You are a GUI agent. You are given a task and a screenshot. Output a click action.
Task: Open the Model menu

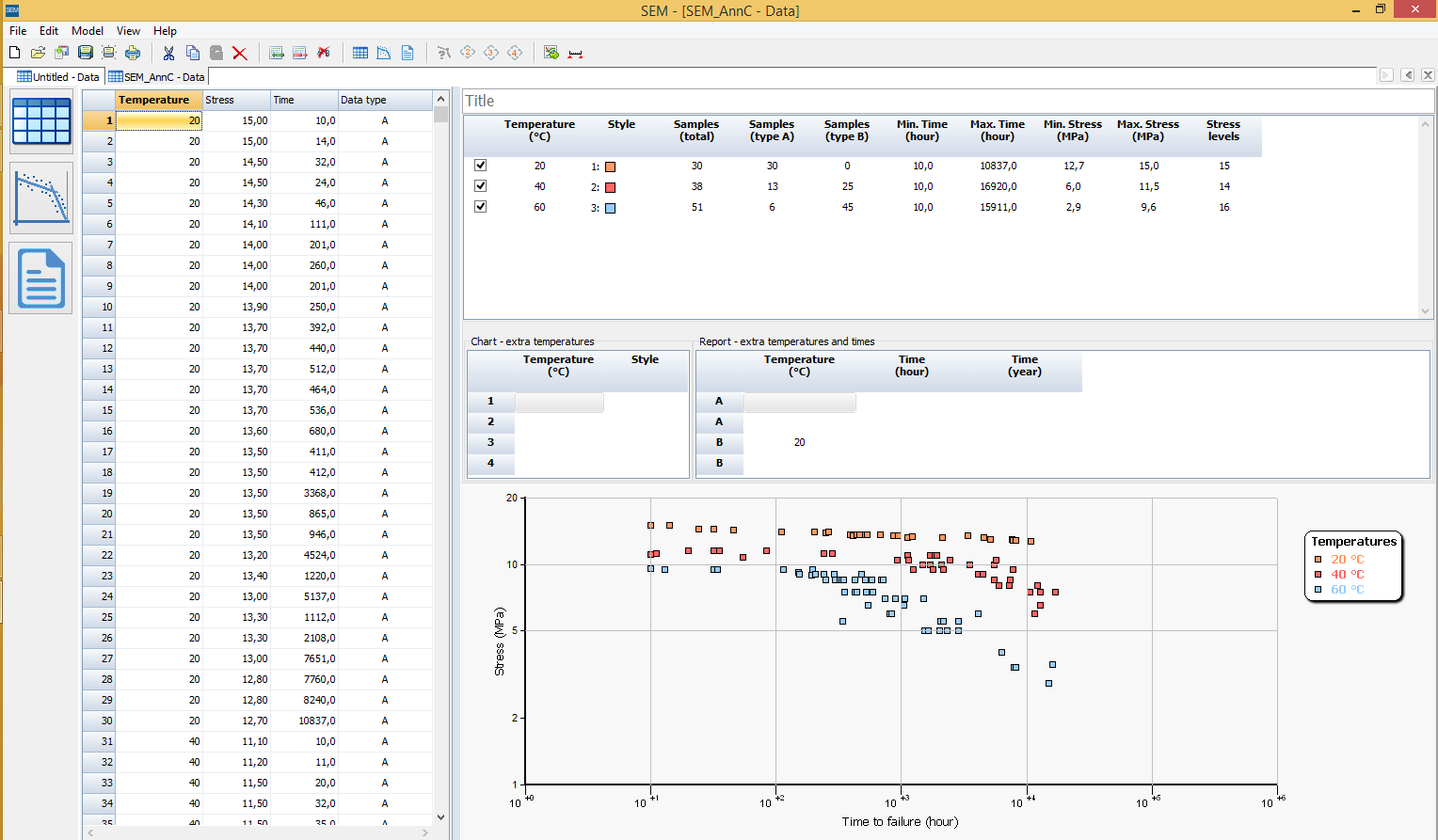click(x=88, y=31)
